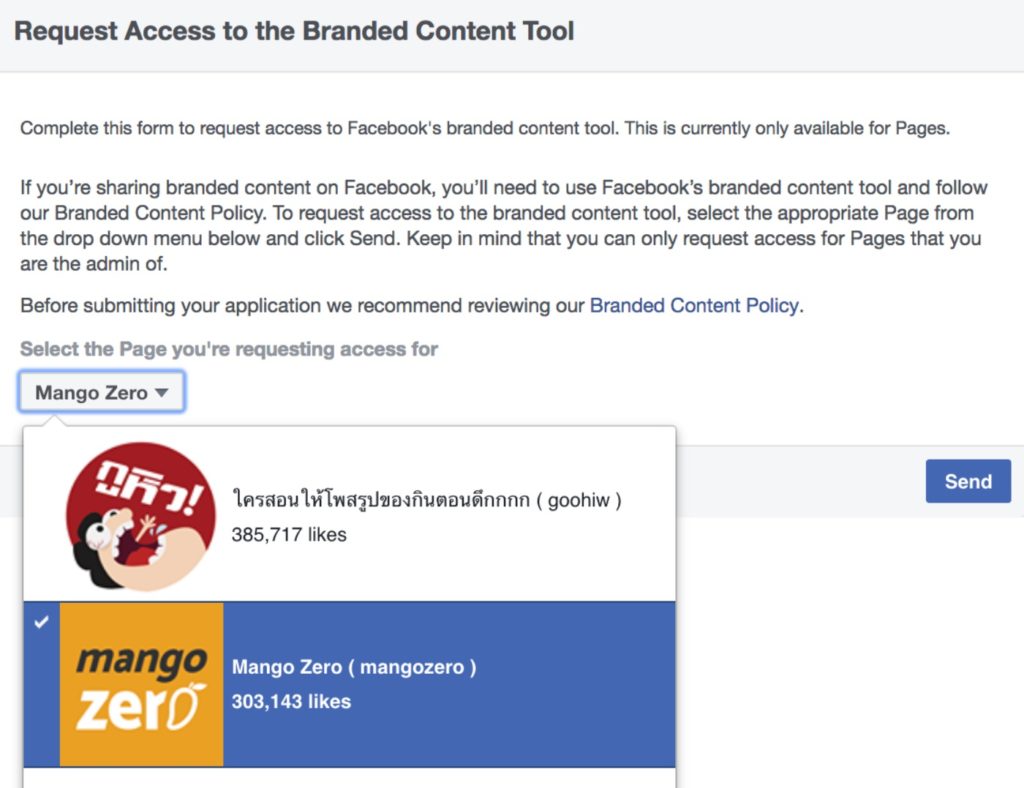Click the 'Complete this form' intro sentence
1024x788 pixels.
pyautogui.click(x=484, y=128)
